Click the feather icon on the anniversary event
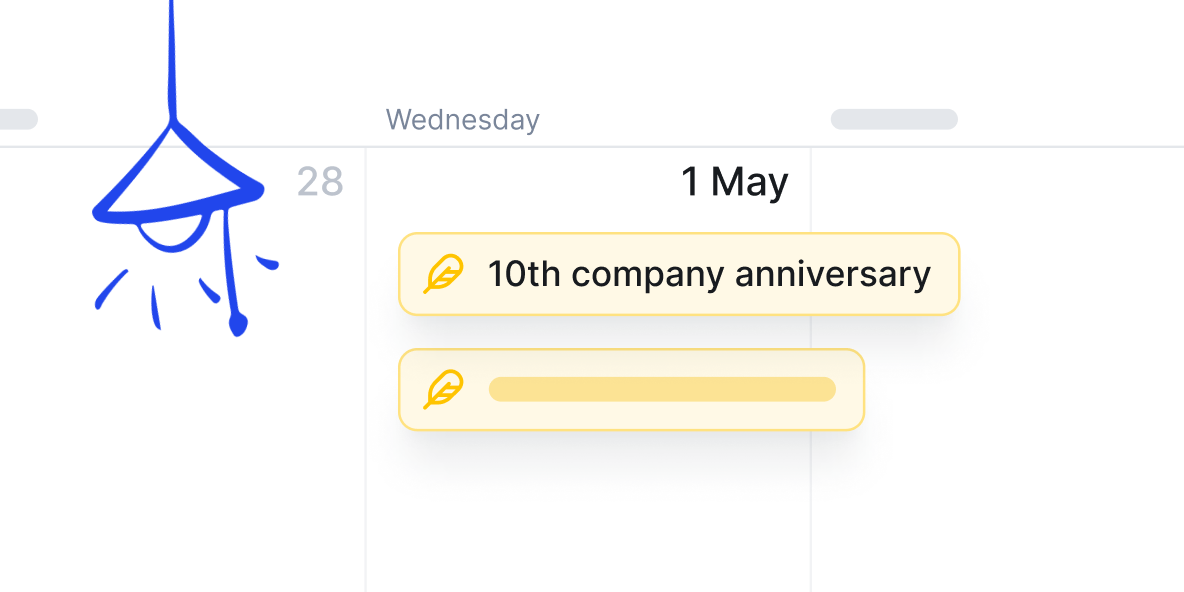Screen dimensions: 1184x592 pyautogui.click(x=443, y=274)
